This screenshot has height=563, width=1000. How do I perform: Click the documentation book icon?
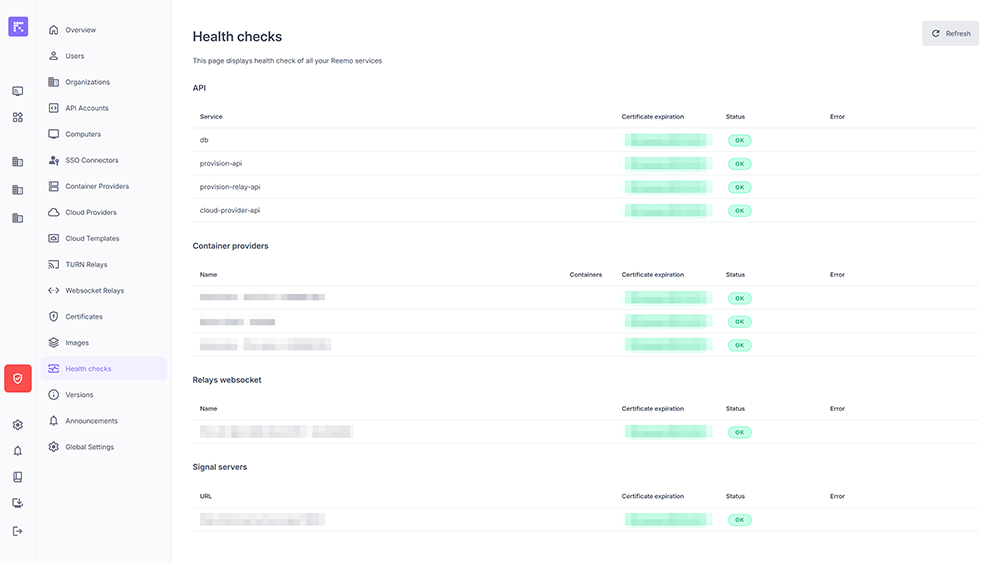[18, 477]
